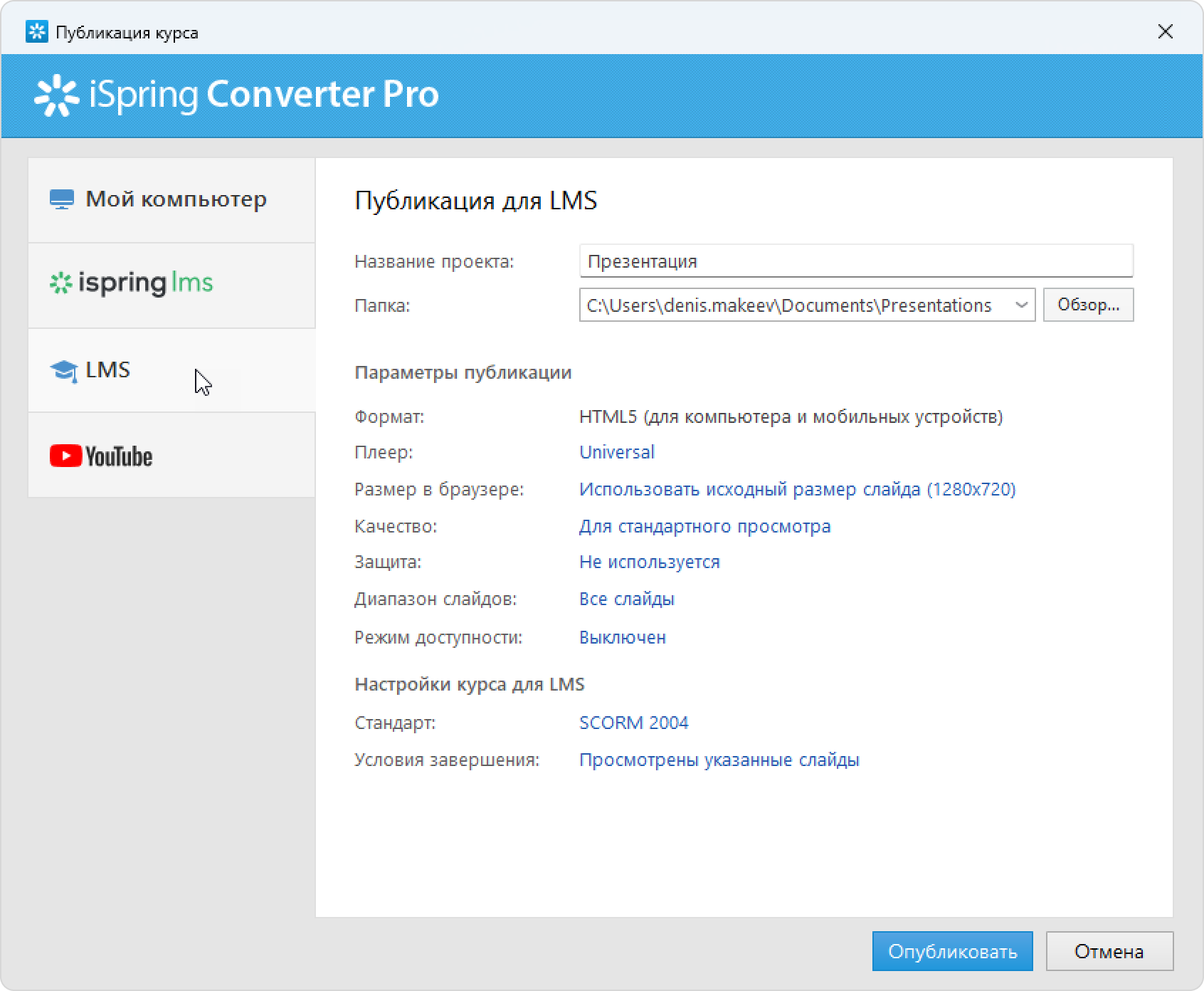Click the Отмена cancel button

pos(1109,951)
